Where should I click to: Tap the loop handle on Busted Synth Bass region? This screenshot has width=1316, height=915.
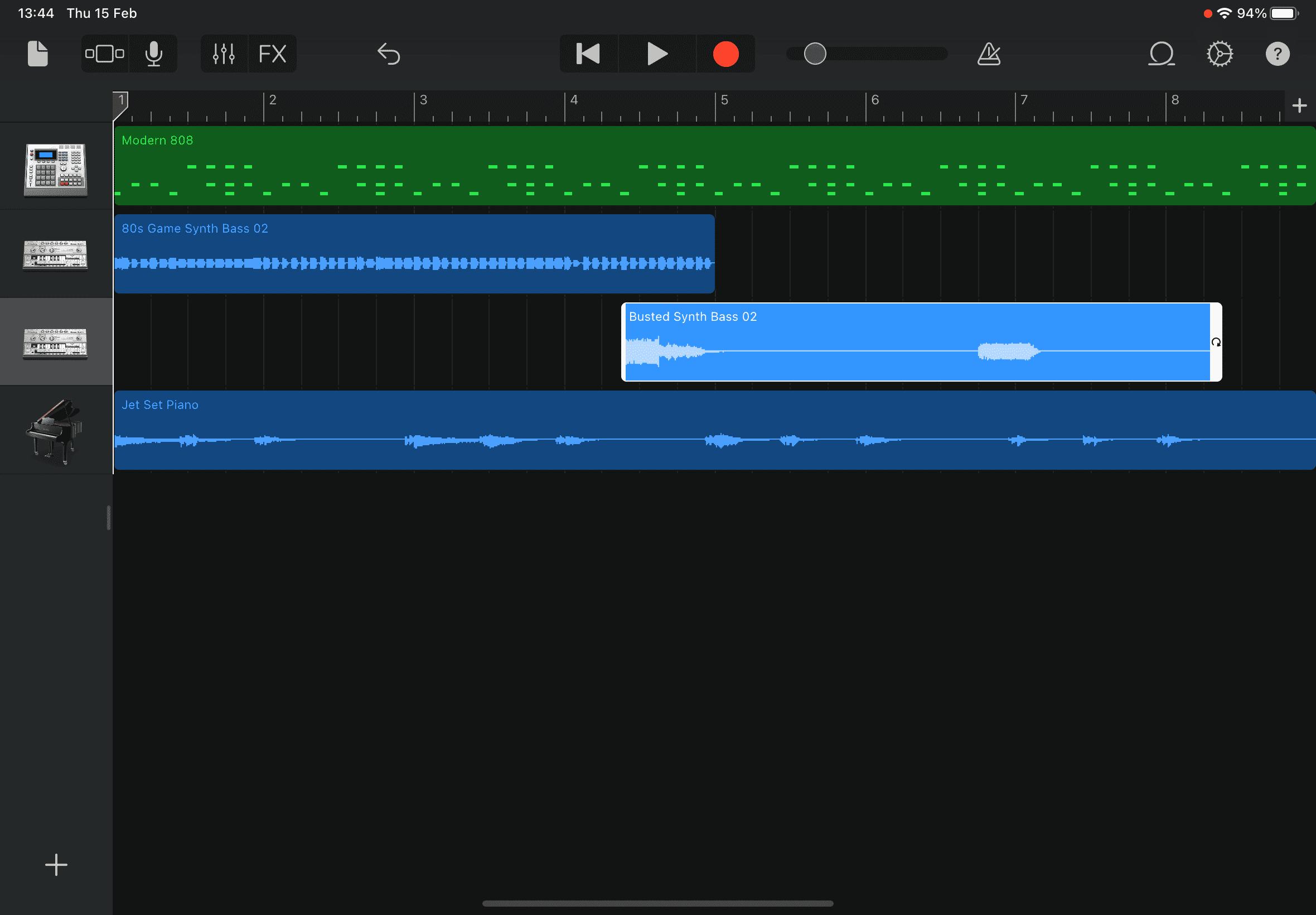(x=1216, y=342)
